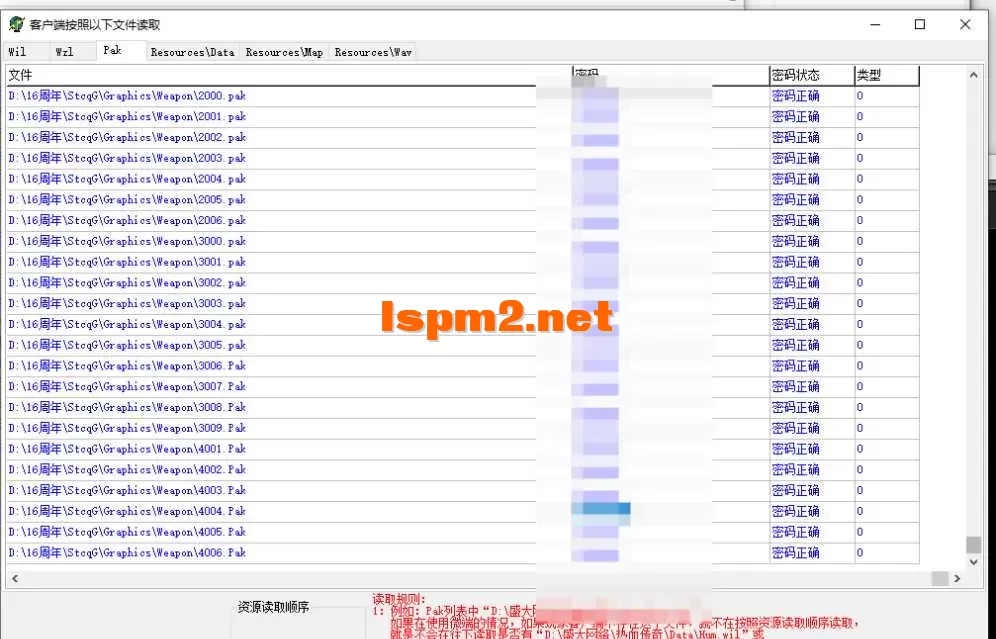Select file row Weapon\3009.Pak

click(462, 428)
